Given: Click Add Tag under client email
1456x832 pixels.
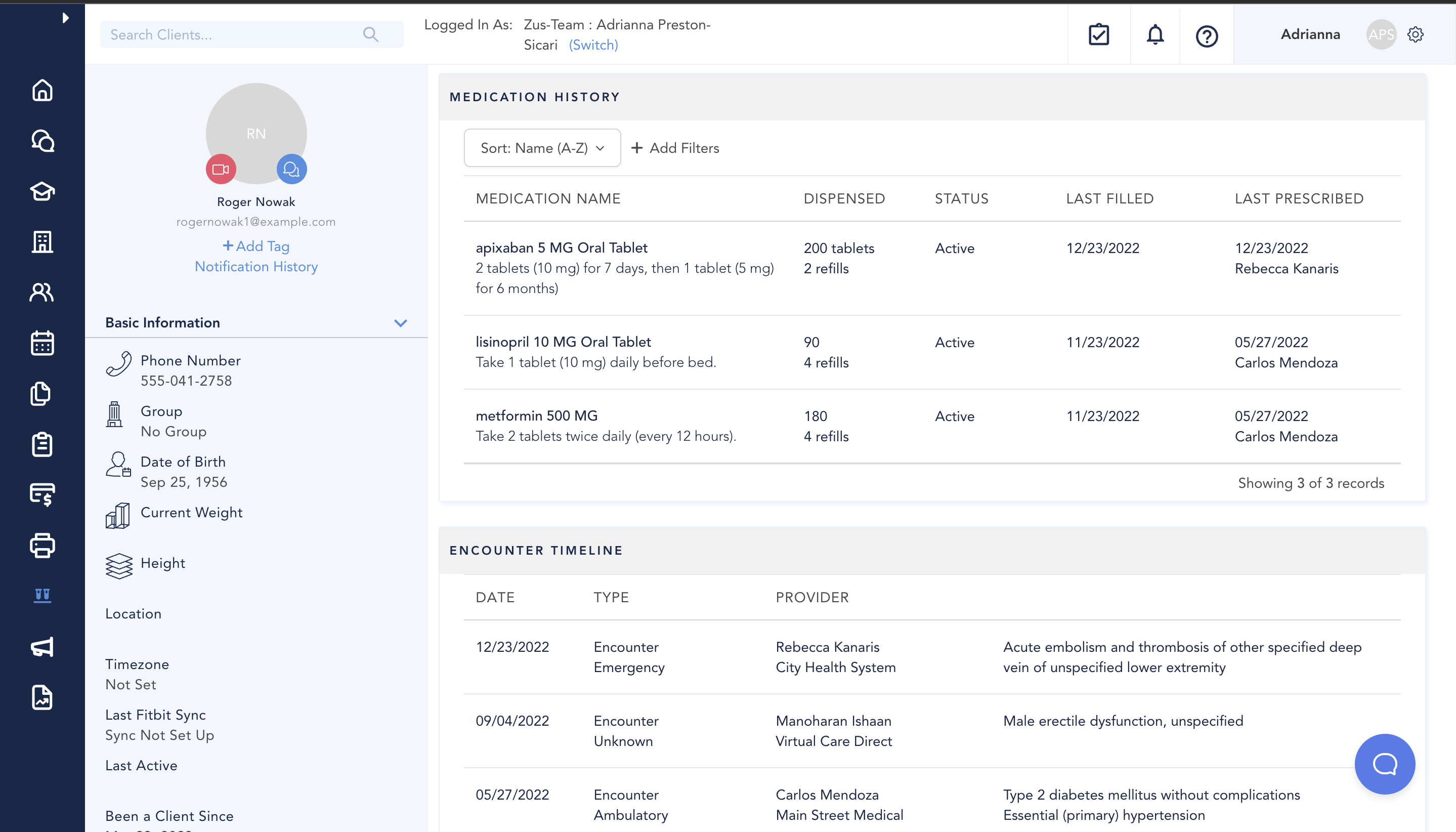Looking at the screenshot, I should 256,246.
